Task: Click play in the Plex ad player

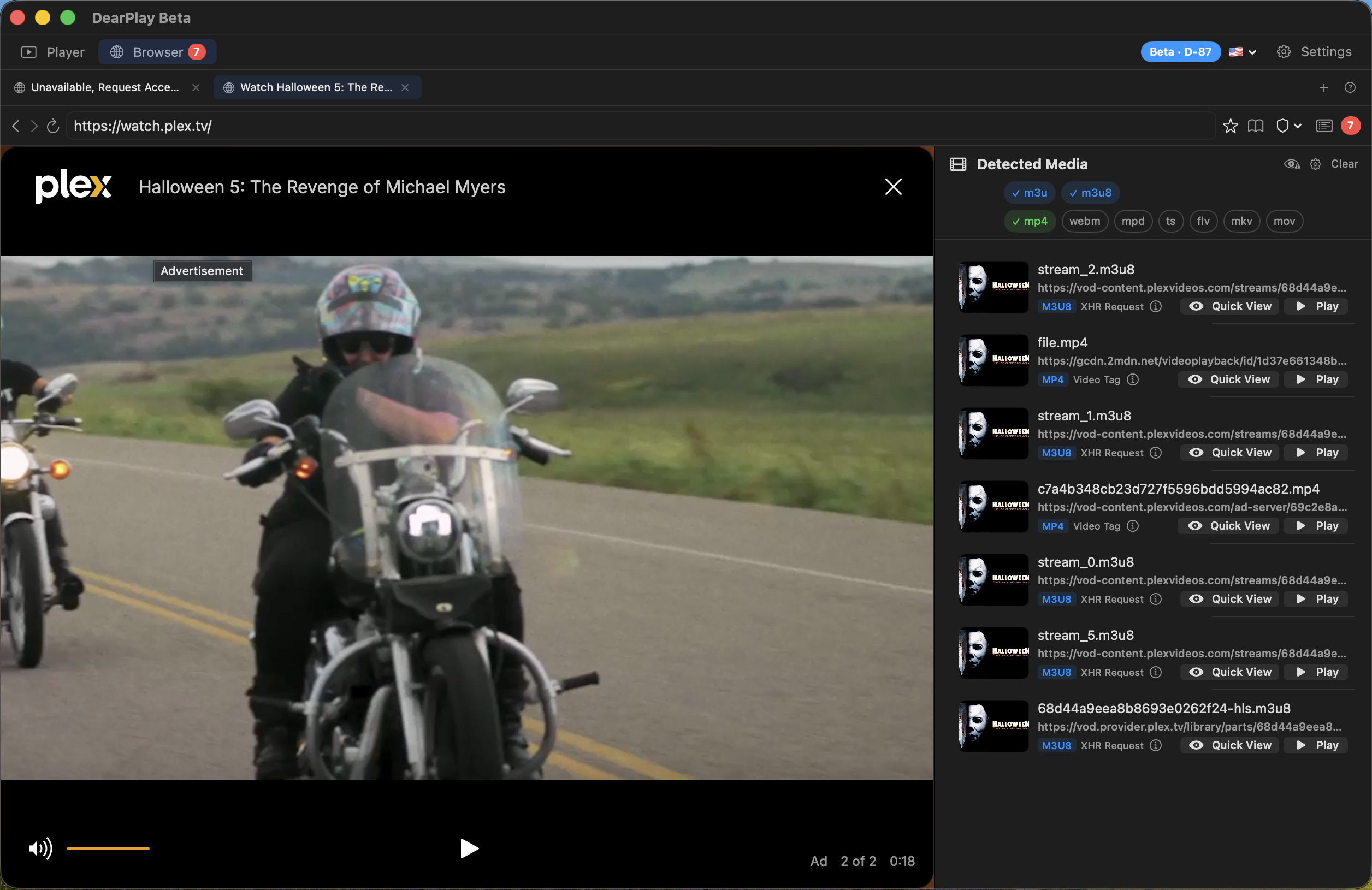Action: click(469, 849)
